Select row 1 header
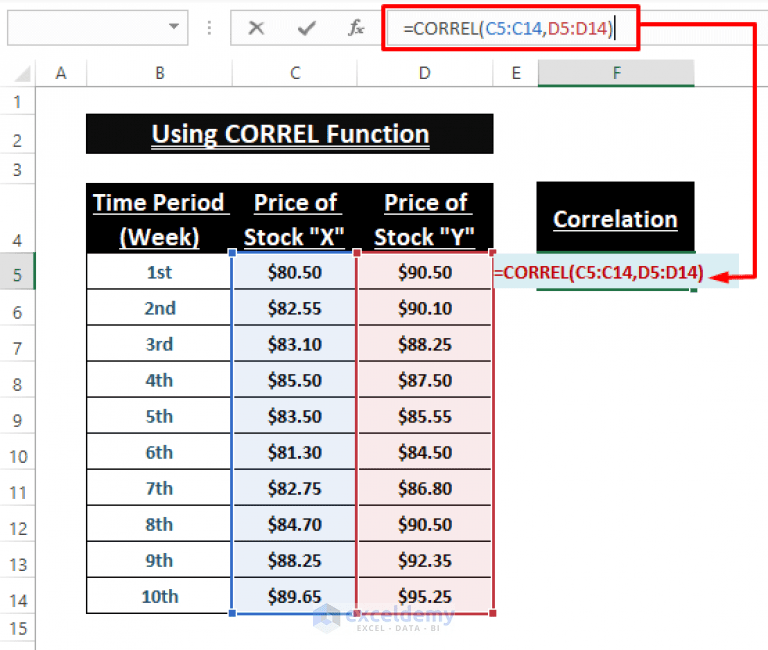The width and height of the screenshot is (768, 650). 17,102
